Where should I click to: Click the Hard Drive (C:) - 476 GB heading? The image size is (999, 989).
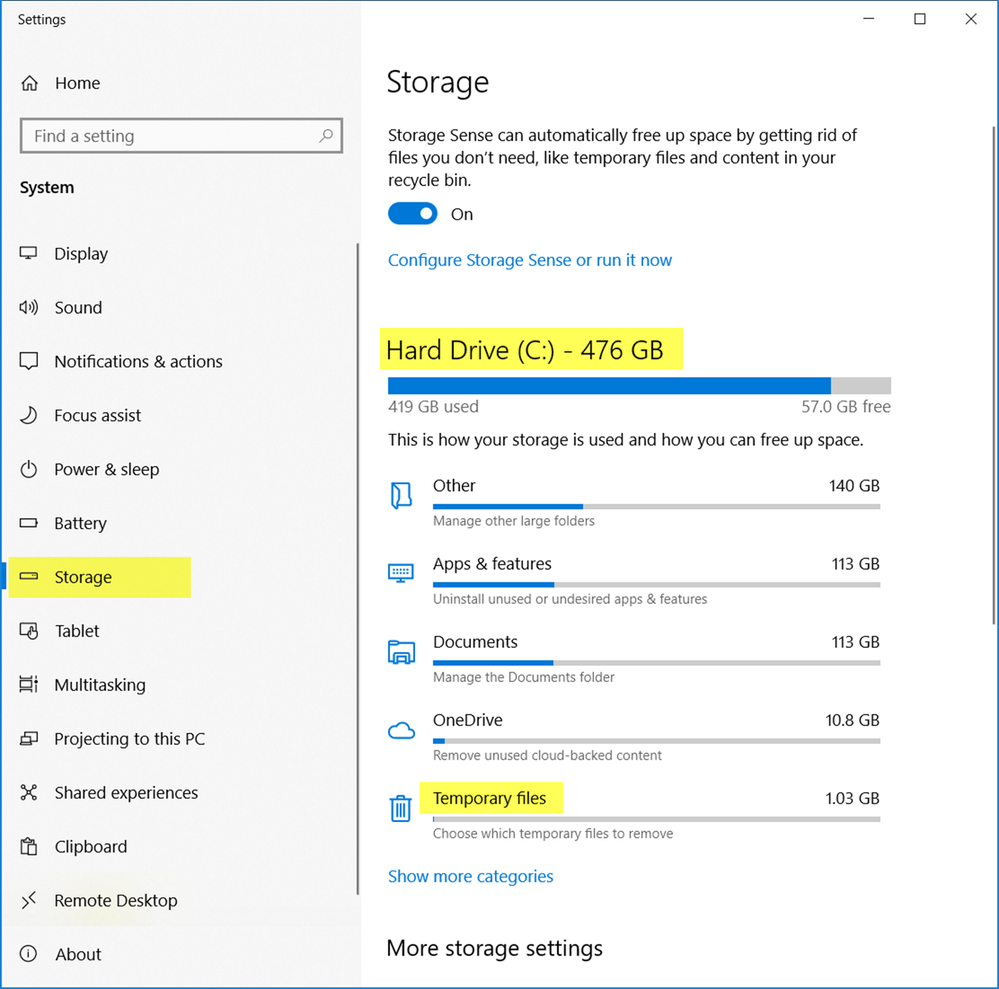point(525,350)
